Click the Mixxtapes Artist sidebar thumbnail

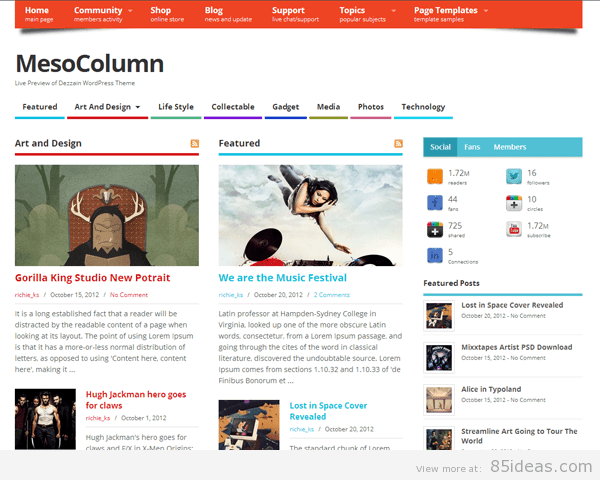click(439, 358)
